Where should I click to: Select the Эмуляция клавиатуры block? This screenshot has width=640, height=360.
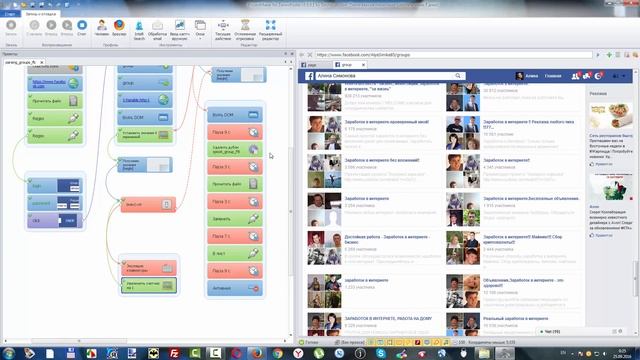149,268
